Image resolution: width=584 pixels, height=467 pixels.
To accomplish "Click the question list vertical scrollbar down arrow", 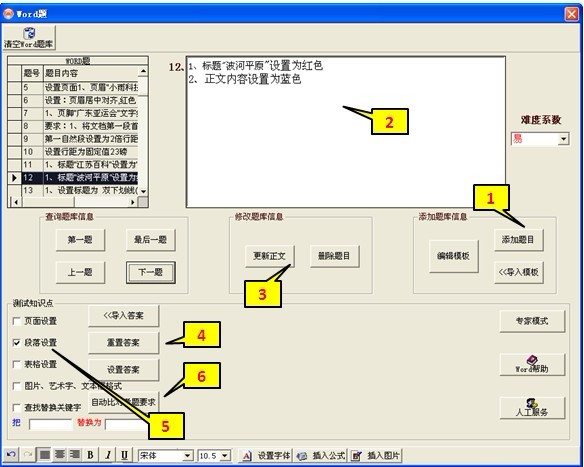I will pyautogui.click(x=143, y=191).
